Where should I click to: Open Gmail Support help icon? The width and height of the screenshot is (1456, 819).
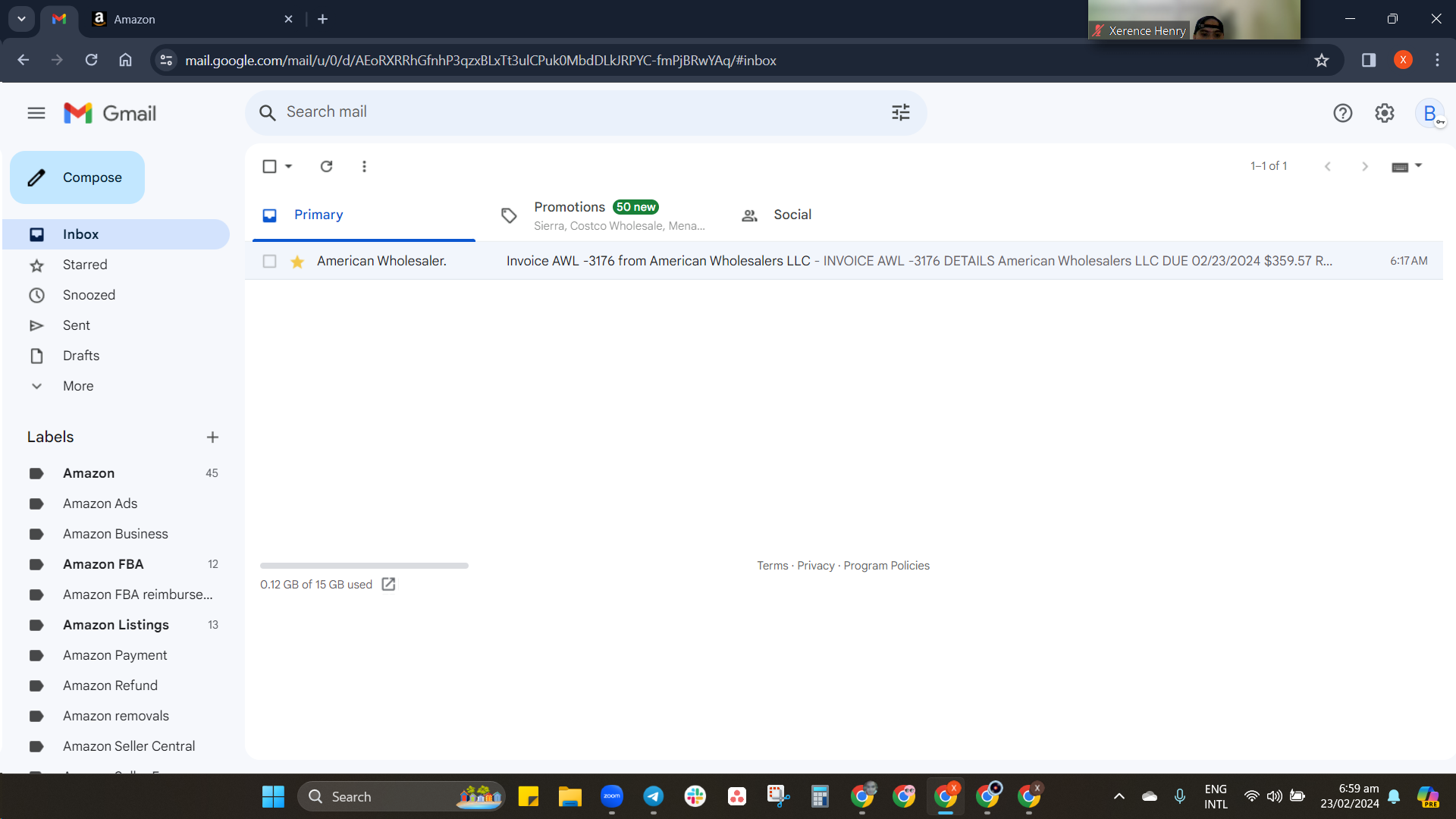click(x=1342, y=113)
